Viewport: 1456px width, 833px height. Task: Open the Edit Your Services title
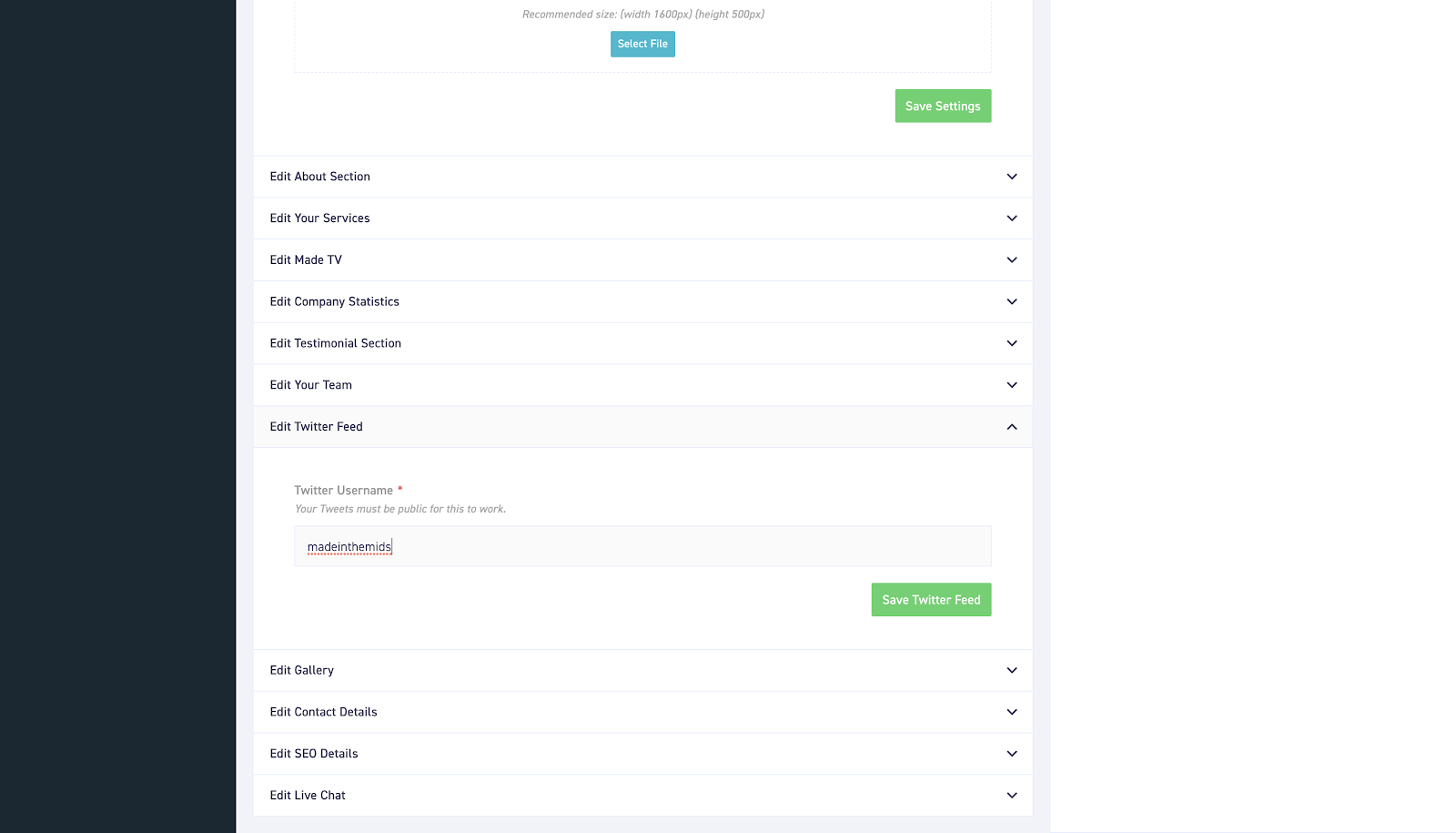click(x=320, y=218)
